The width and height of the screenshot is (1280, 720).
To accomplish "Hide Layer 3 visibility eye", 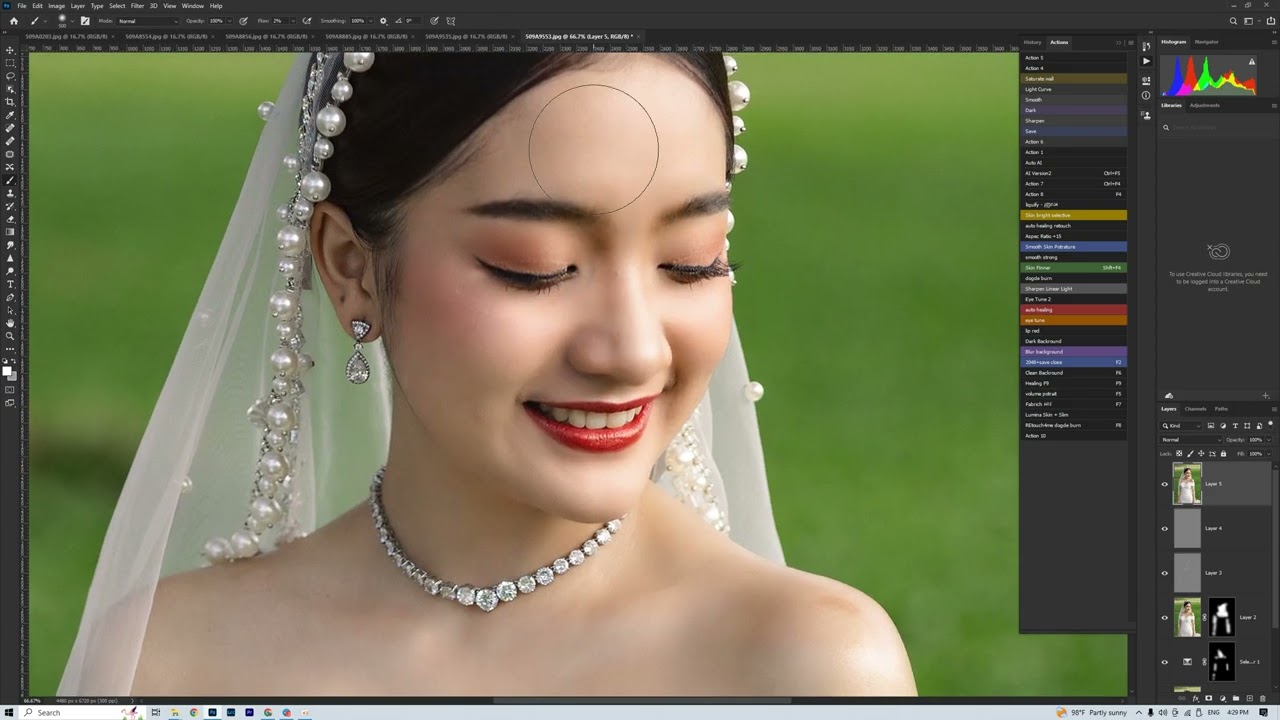I will coord(1164,573).
